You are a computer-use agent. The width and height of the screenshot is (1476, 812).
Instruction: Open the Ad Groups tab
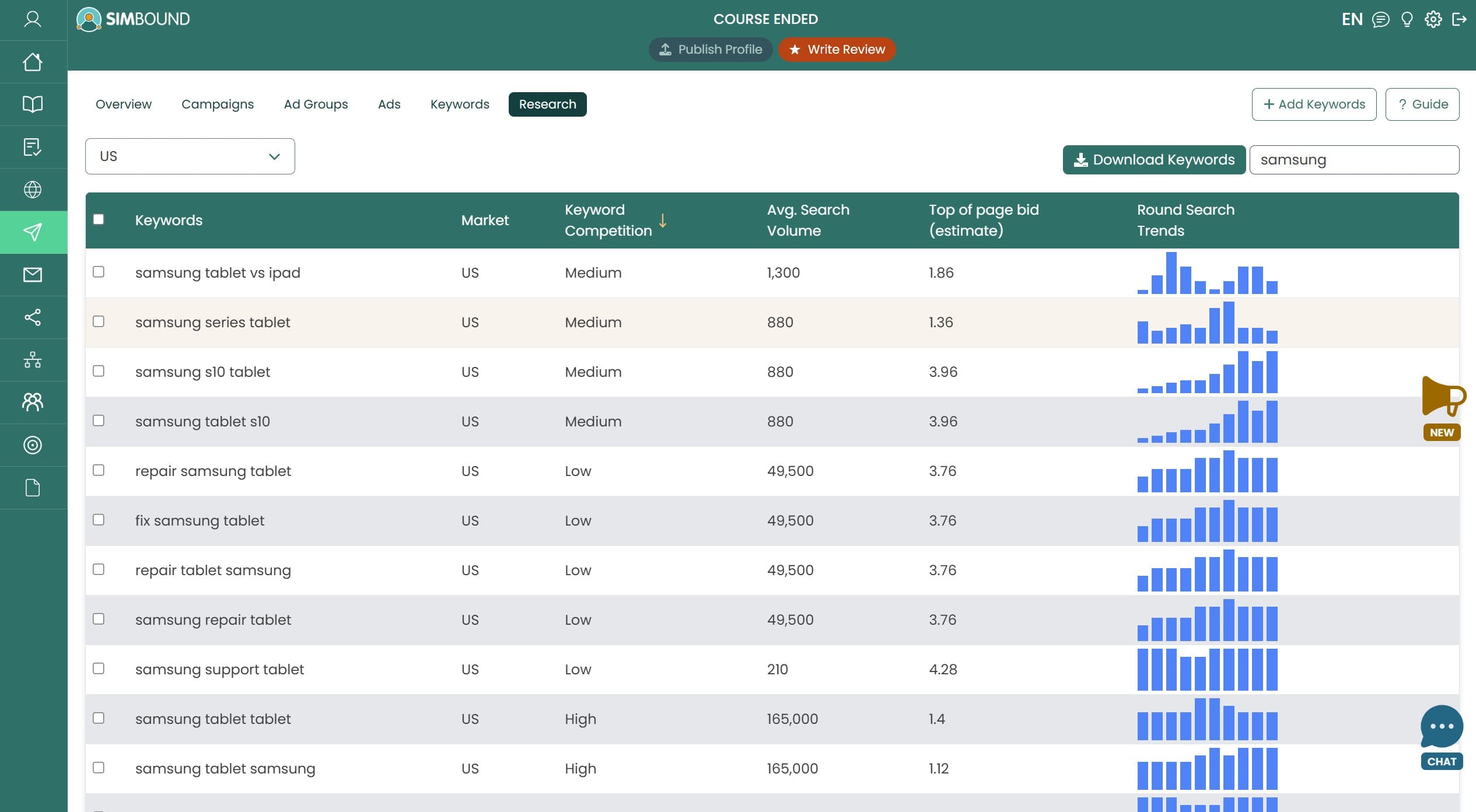pyautogui.click(x=316, y=104)
